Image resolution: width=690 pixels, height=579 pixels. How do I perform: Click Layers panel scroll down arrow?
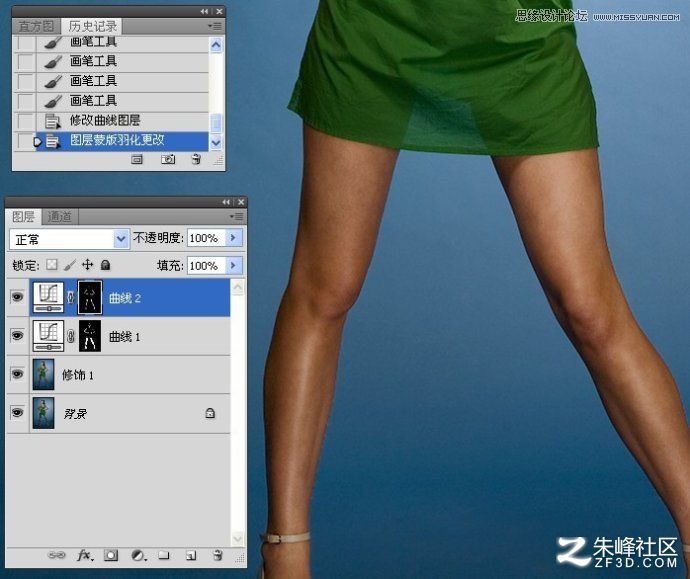[x=238, y=539]
